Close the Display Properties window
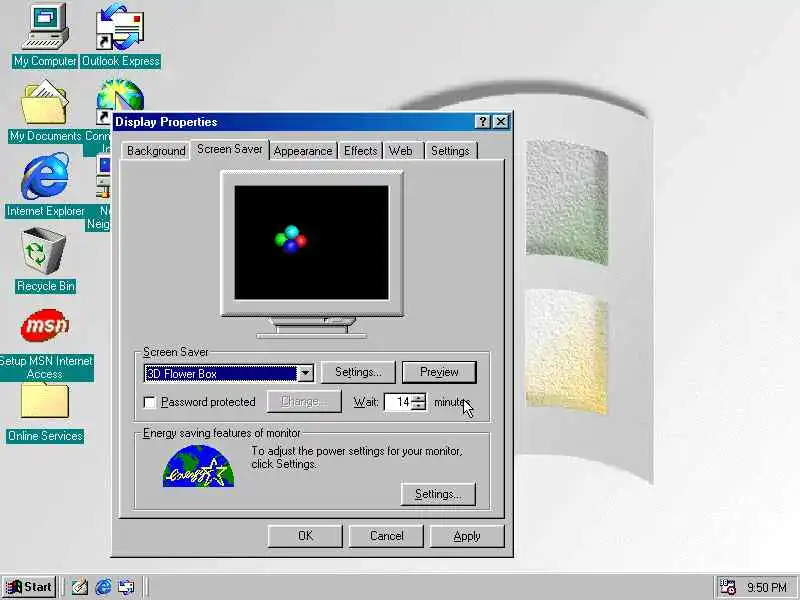This screenshot has height=600, width=800. [501, 121]
